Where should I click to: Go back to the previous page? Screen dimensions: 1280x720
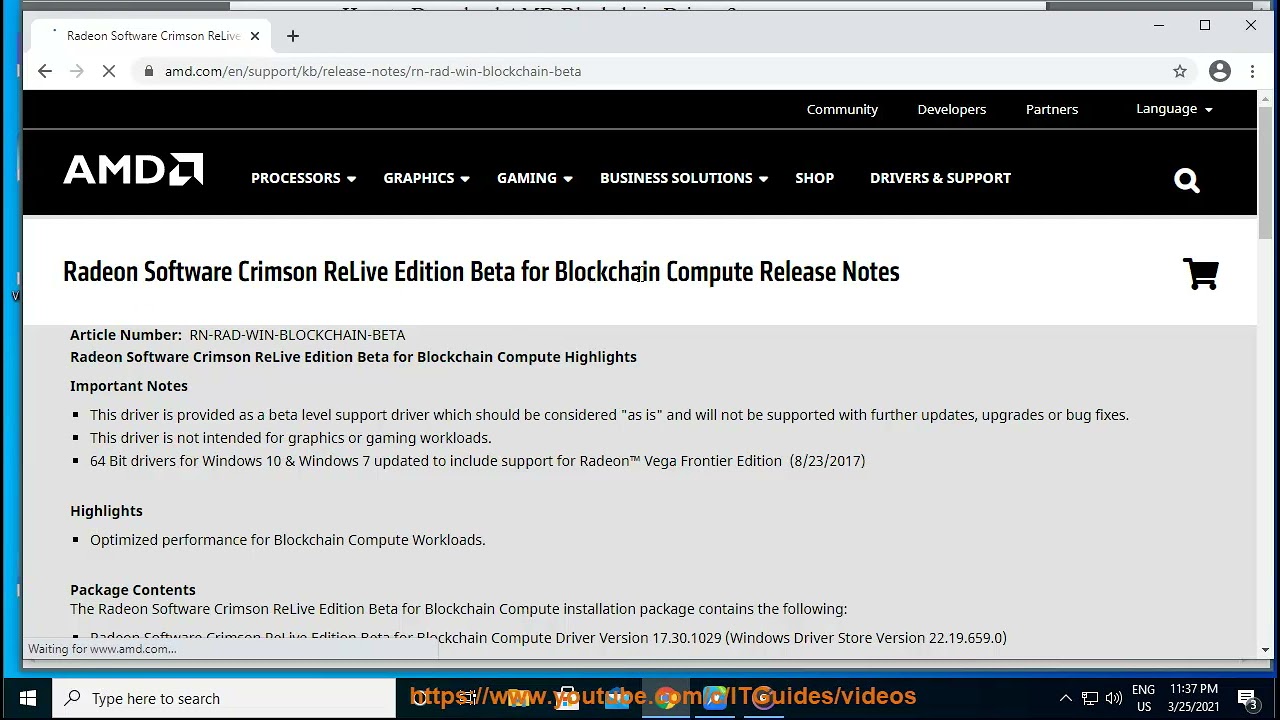tap(45, 71)
